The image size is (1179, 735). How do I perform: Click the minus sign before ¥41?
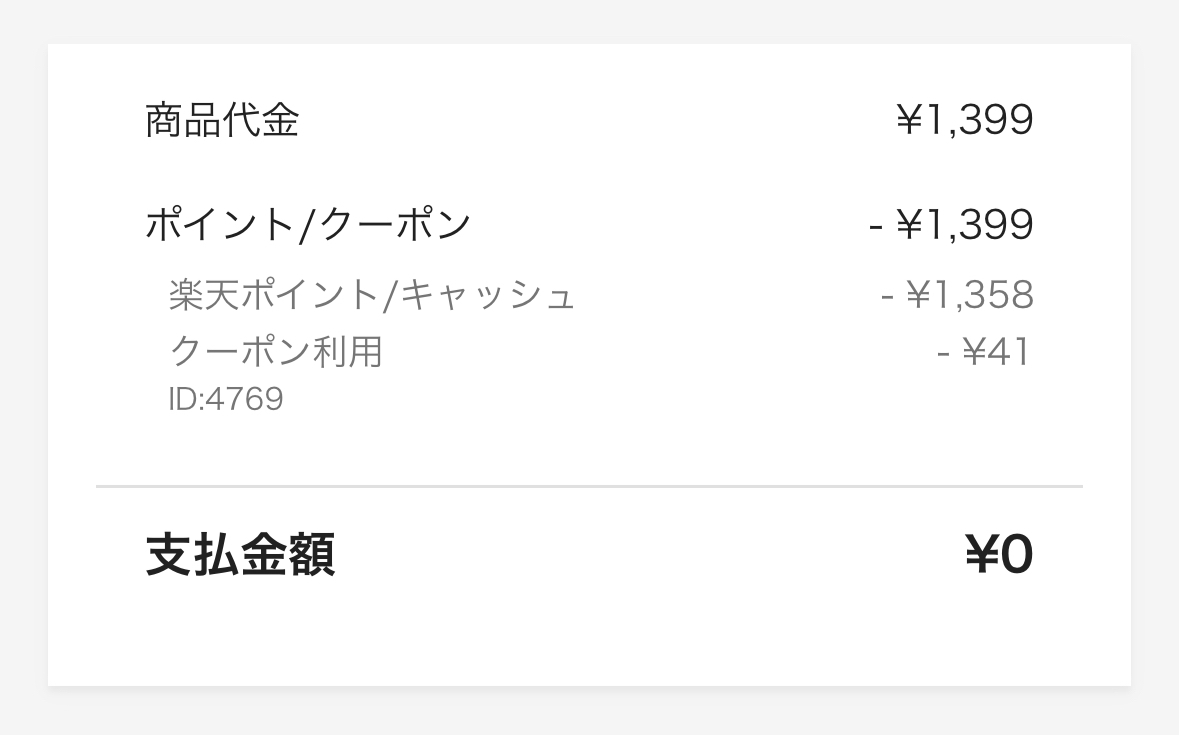click(x=944, y=352)
